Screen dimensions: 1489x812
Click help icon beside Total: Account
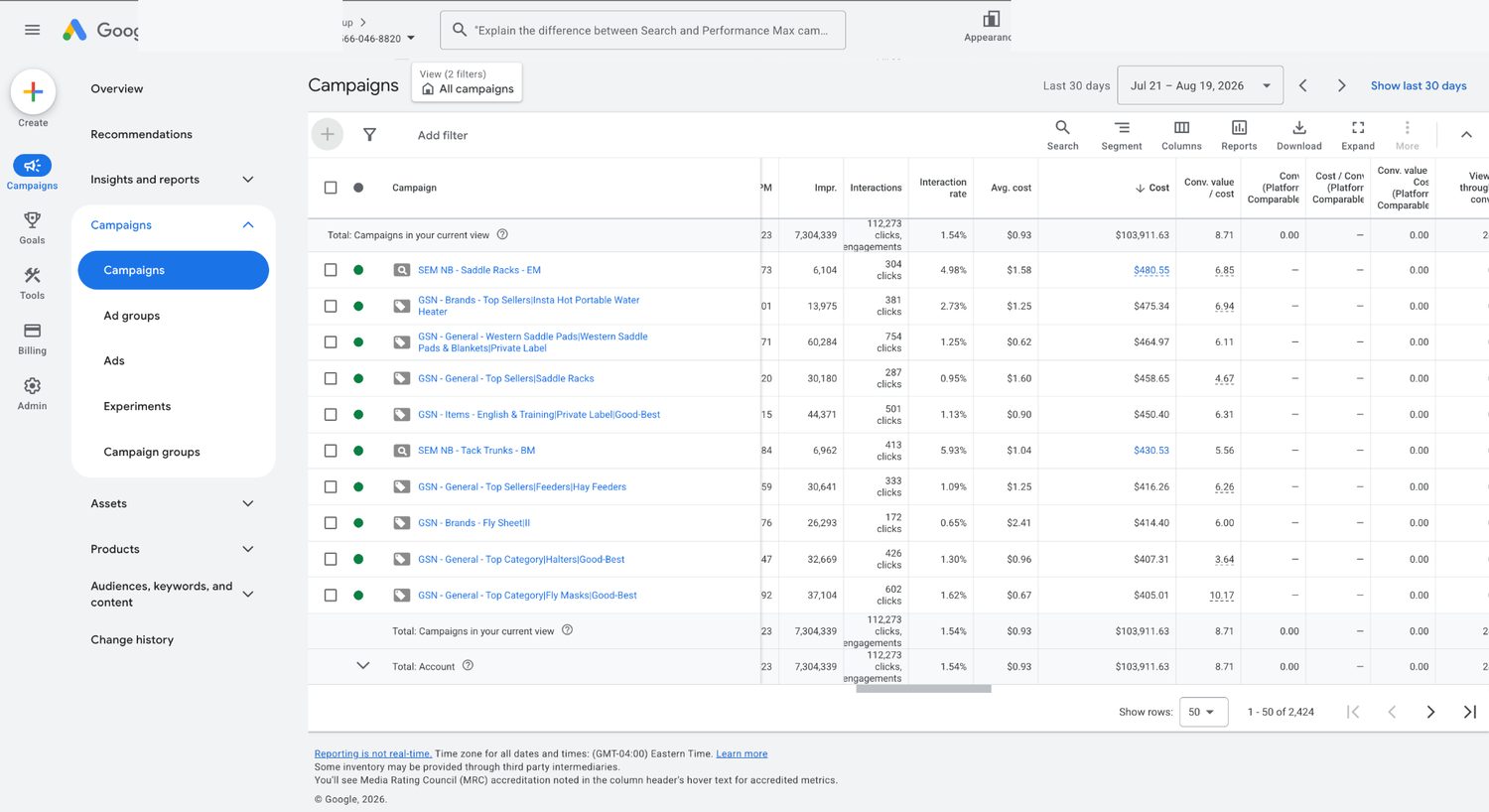pyautogui.click(x=468, y=665)
